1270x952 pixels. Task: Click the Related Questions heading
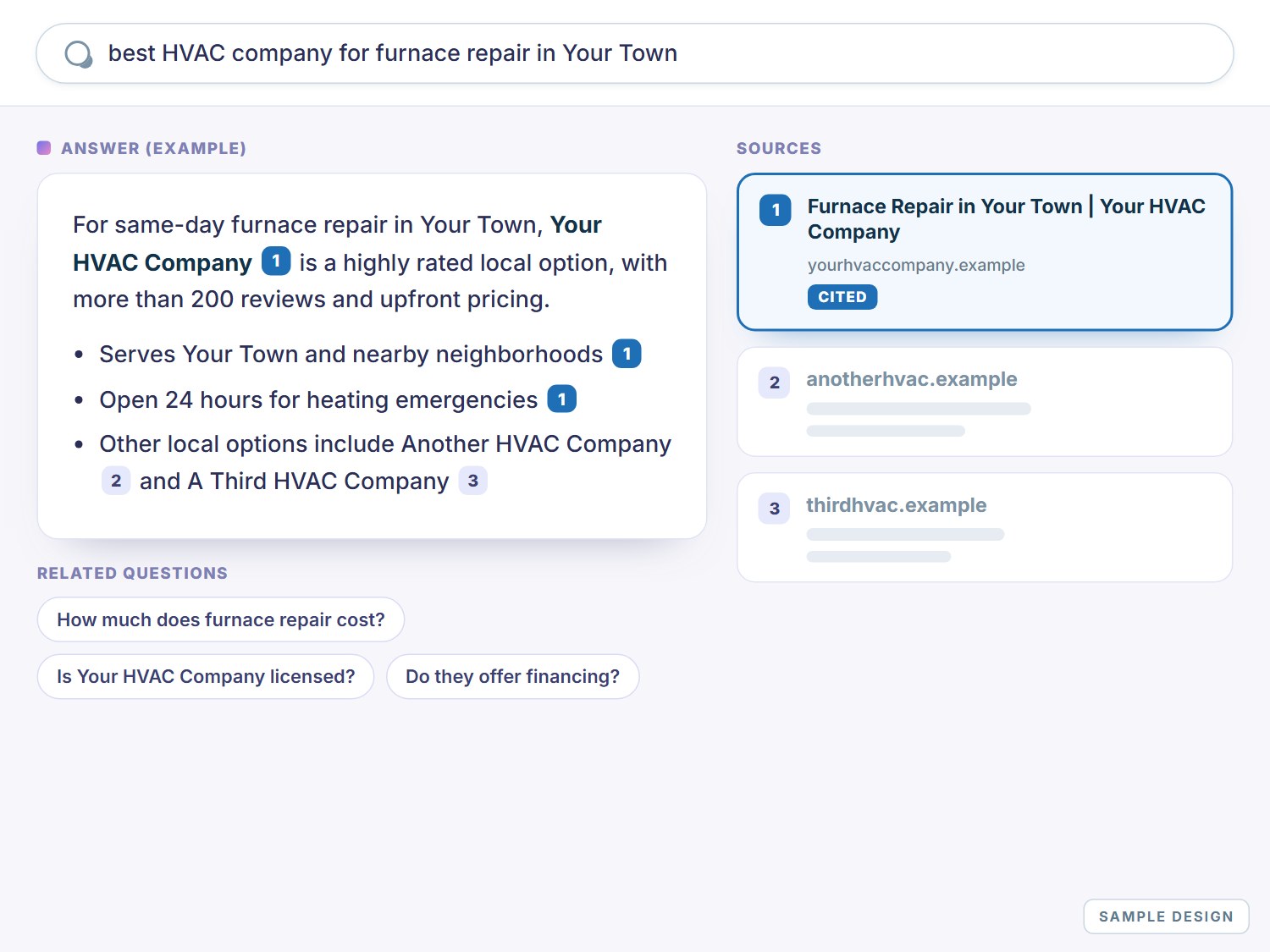tap(132, 573)
